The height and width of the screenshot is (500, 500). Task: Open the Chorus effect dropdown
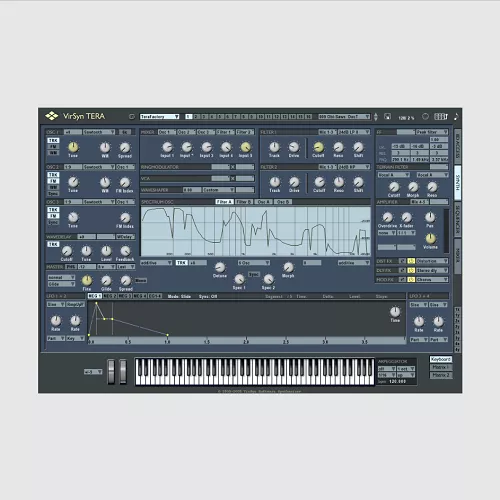click(x=432, y=280)
